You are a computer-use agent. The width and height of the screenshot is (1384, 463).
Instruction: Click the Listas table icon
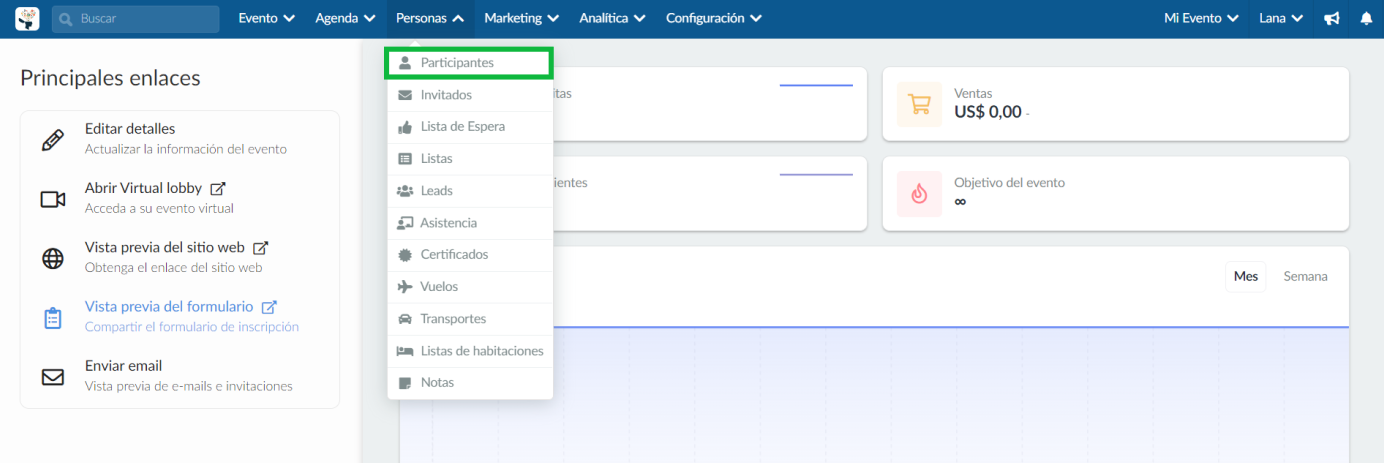(405, 159)
